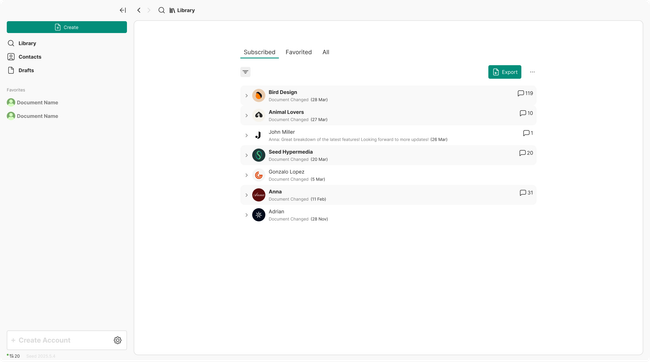
Task: Expand the Adrian row chevron
Action: 246,215
